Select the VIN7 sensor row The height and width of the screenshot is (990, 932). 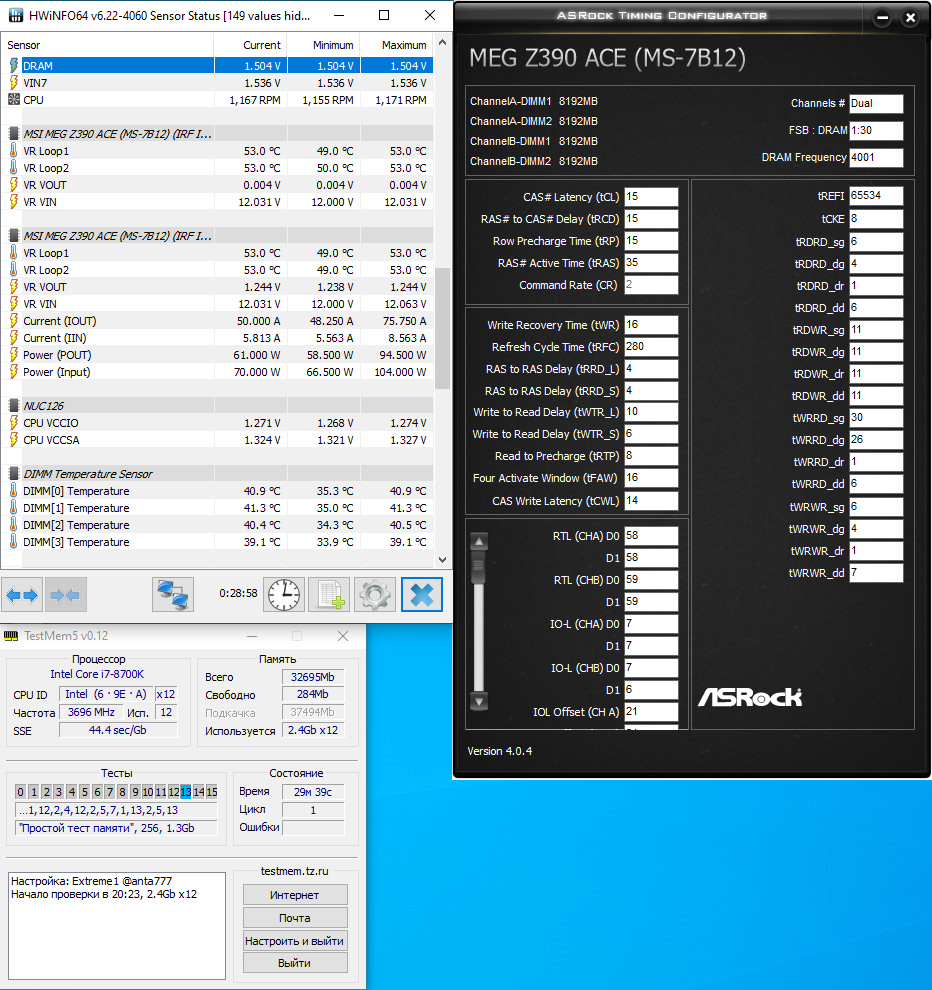217,83
